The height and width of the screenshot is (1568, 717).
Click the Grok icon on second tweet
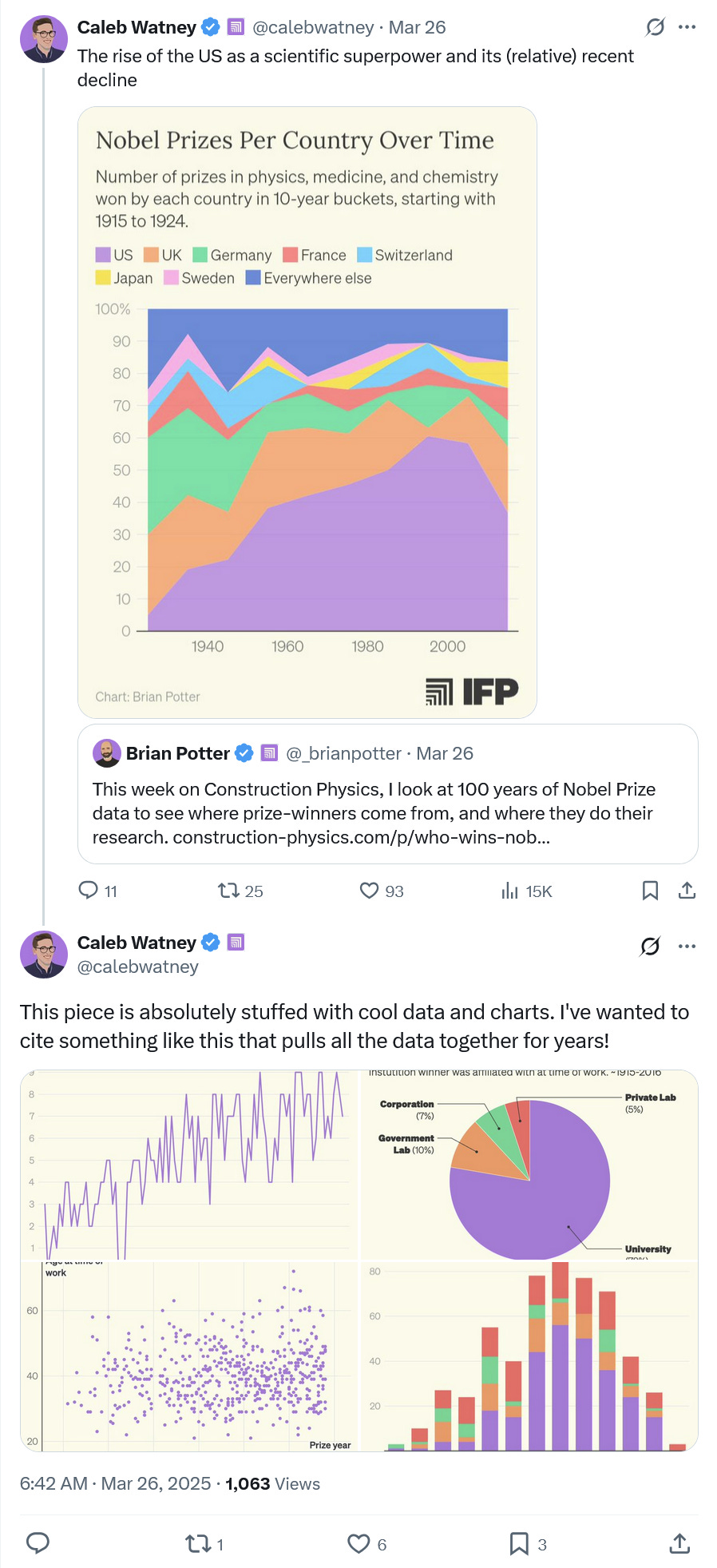[650, 947]
